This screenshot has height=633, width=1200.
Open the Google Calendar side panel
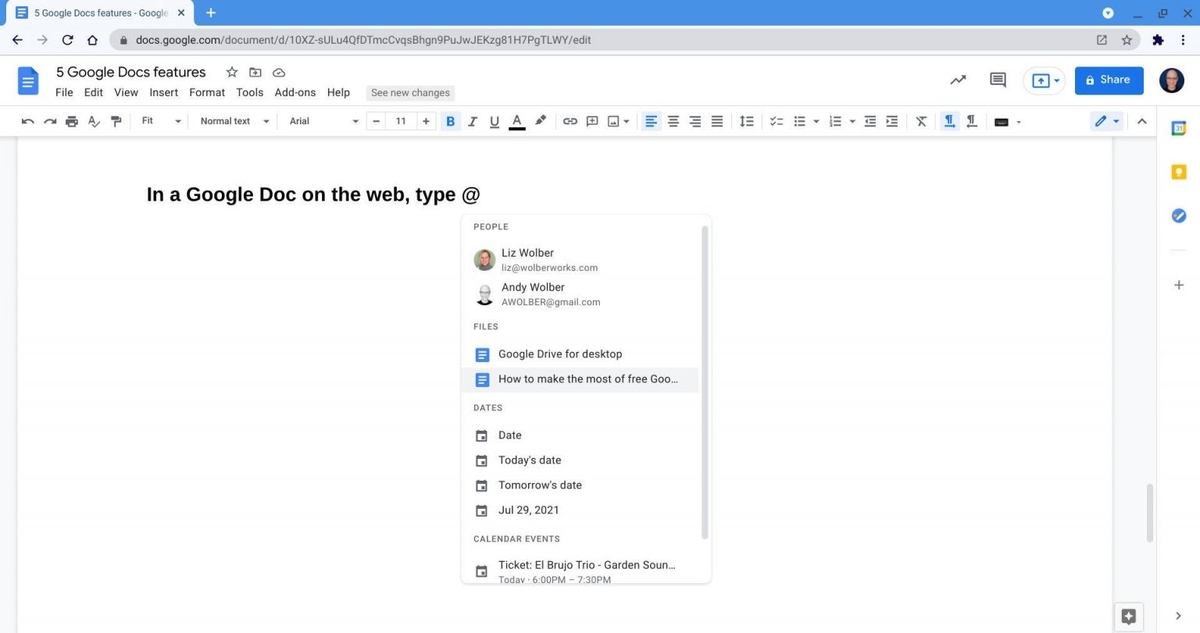pos(1178,128)
